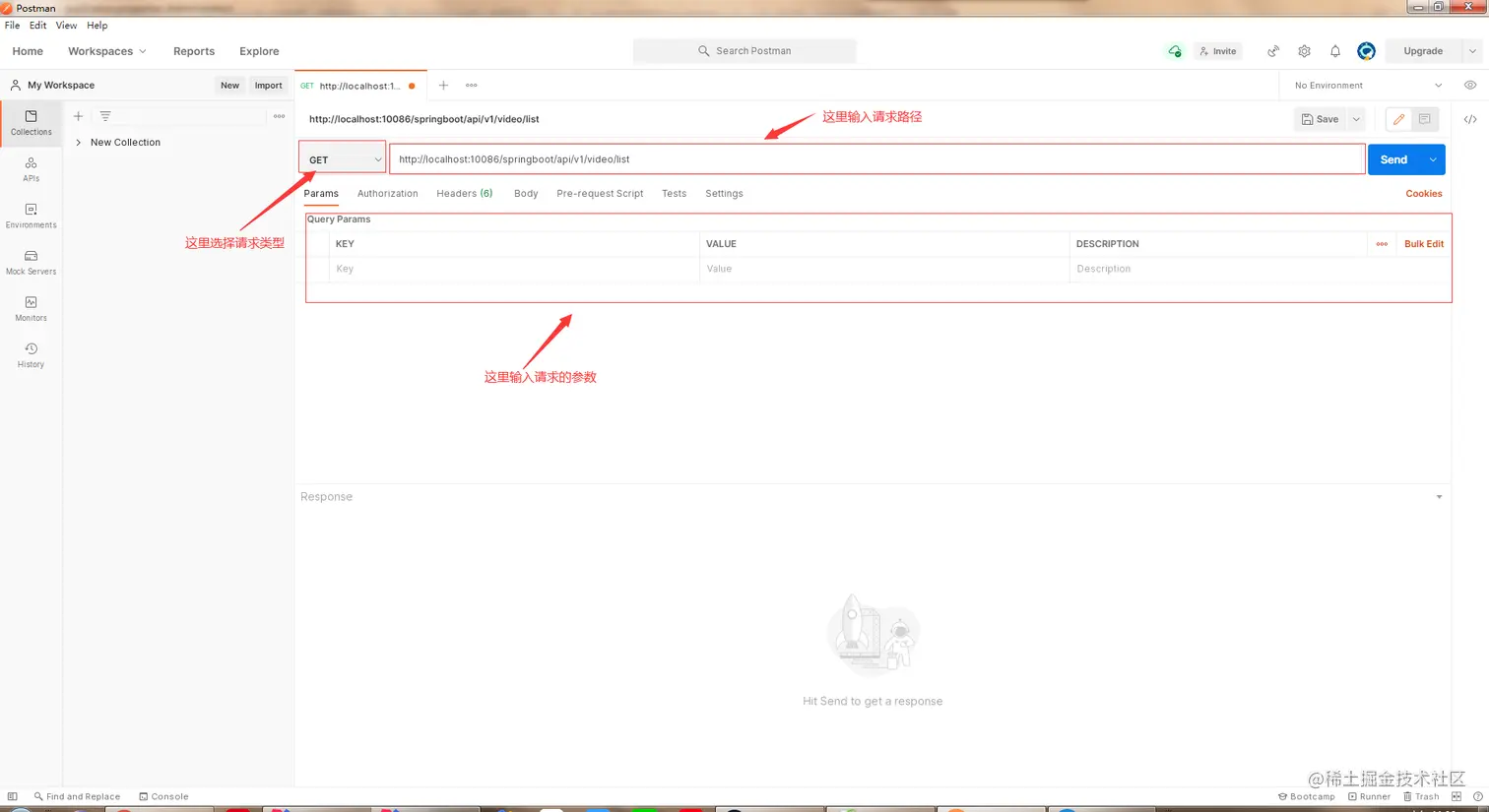Open the Mock Servers sidebar panel

pos(31,262)
